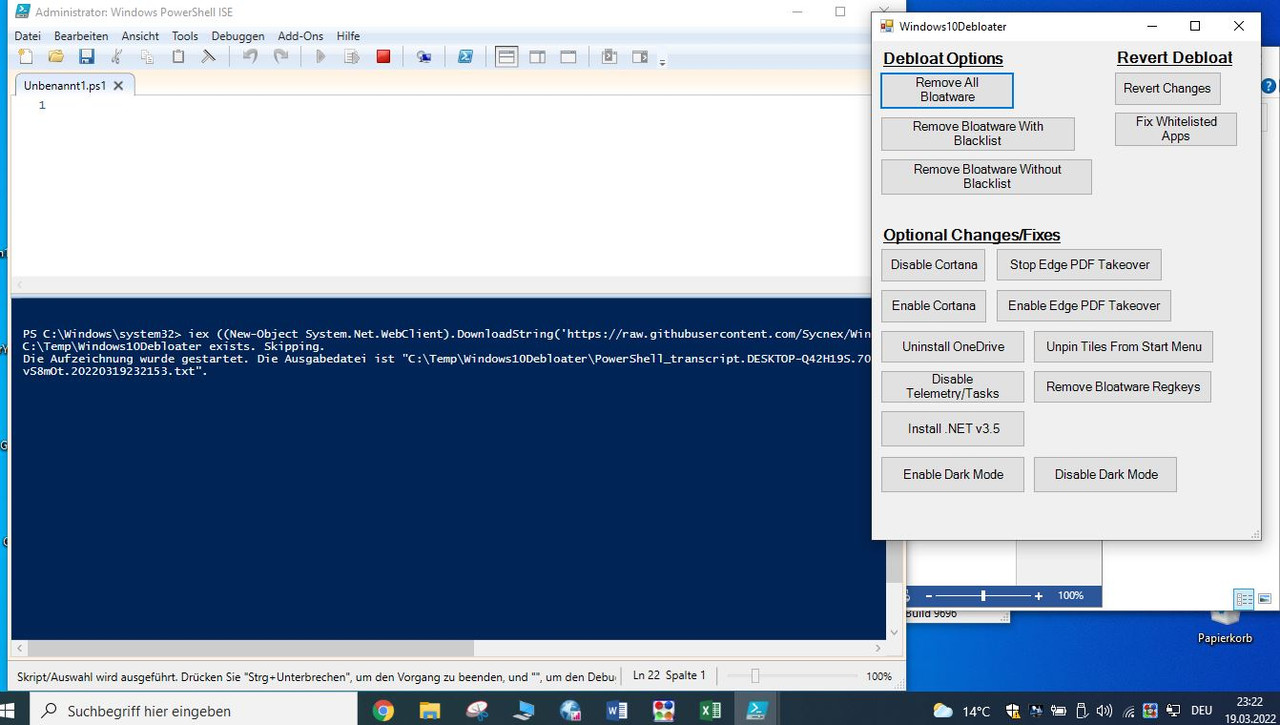
Task: Click the Uninstall OneDrive button
Action: pos(953,347)
